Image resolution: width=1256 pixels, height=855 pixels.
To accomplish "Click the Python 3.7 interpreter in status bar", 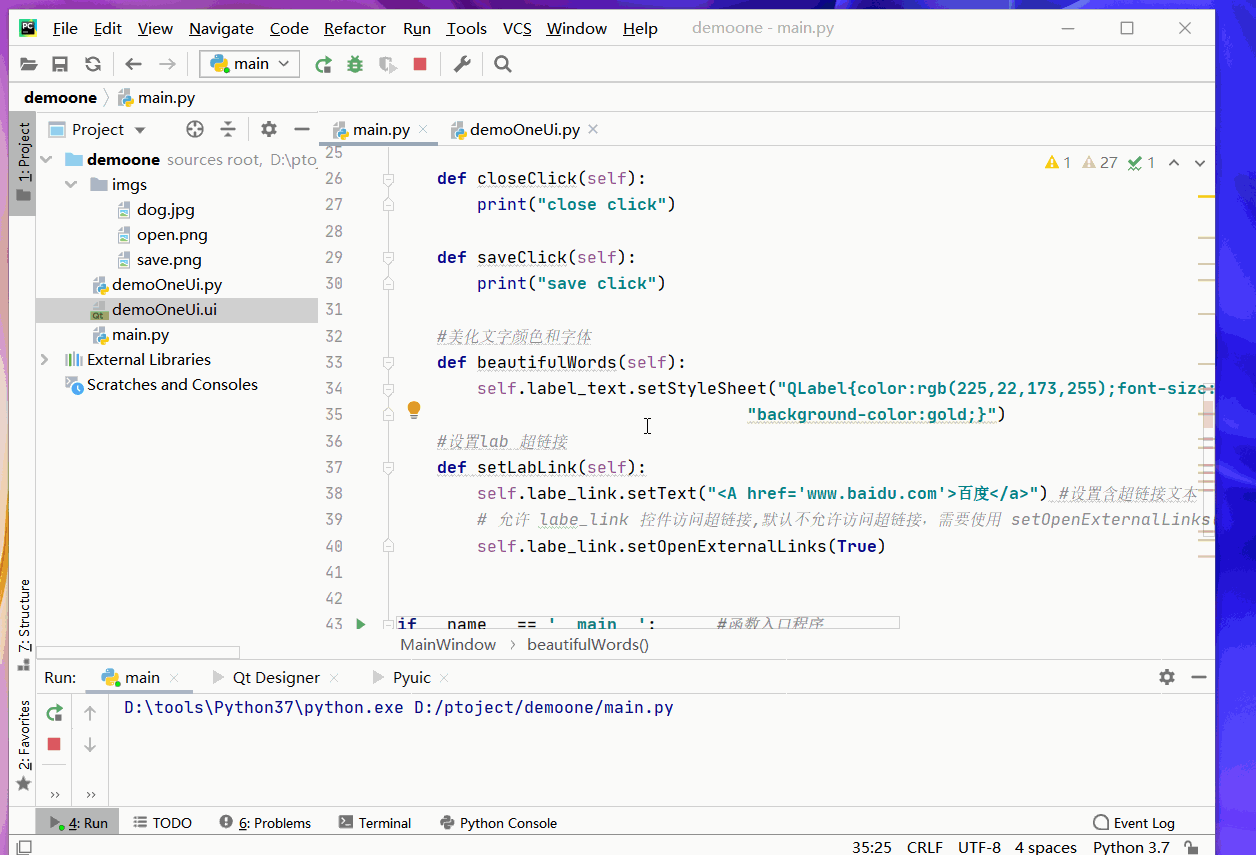I will click(x=1131, y=847).
